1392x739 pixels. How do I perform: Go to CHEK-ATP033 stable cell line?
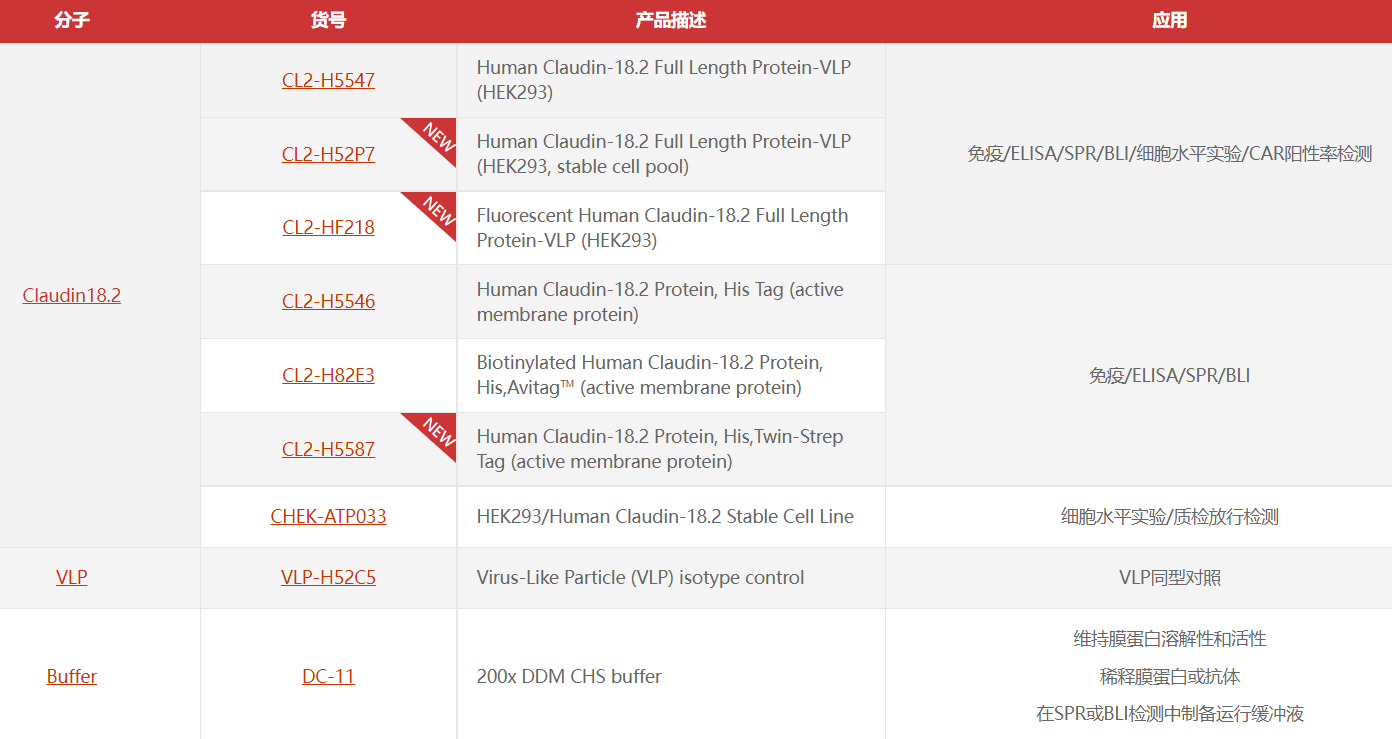(x=328, y=517)
